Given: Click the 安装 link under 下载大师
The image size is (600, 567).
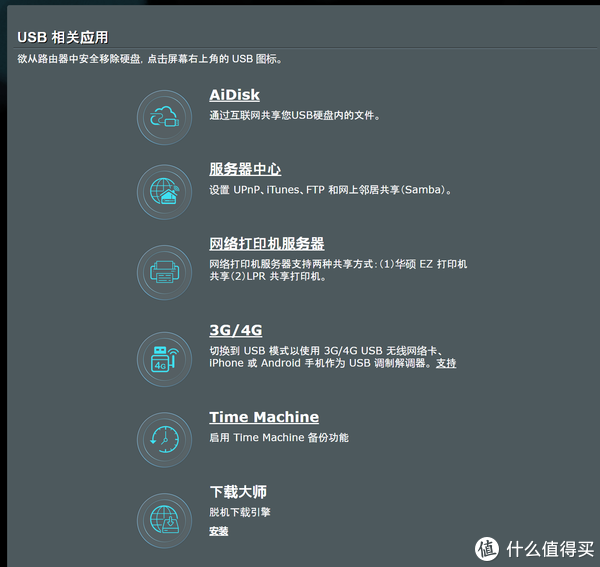Looking at the screenshot, I should (218, 531).
